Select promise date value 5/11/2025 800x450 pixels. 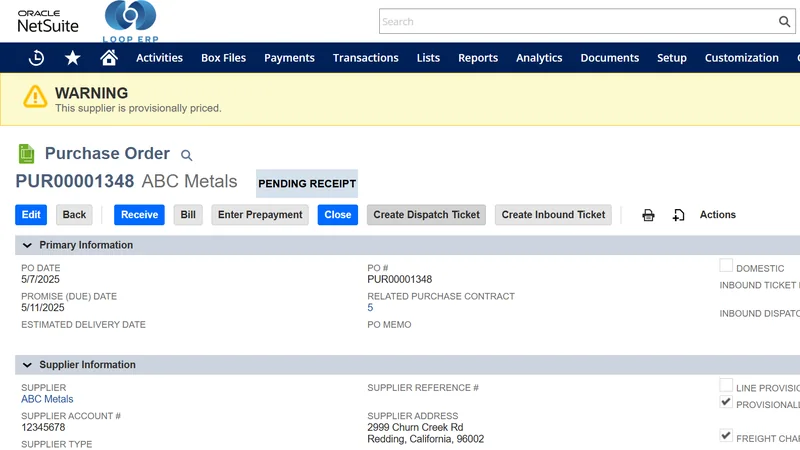click(x=43, y=308)
